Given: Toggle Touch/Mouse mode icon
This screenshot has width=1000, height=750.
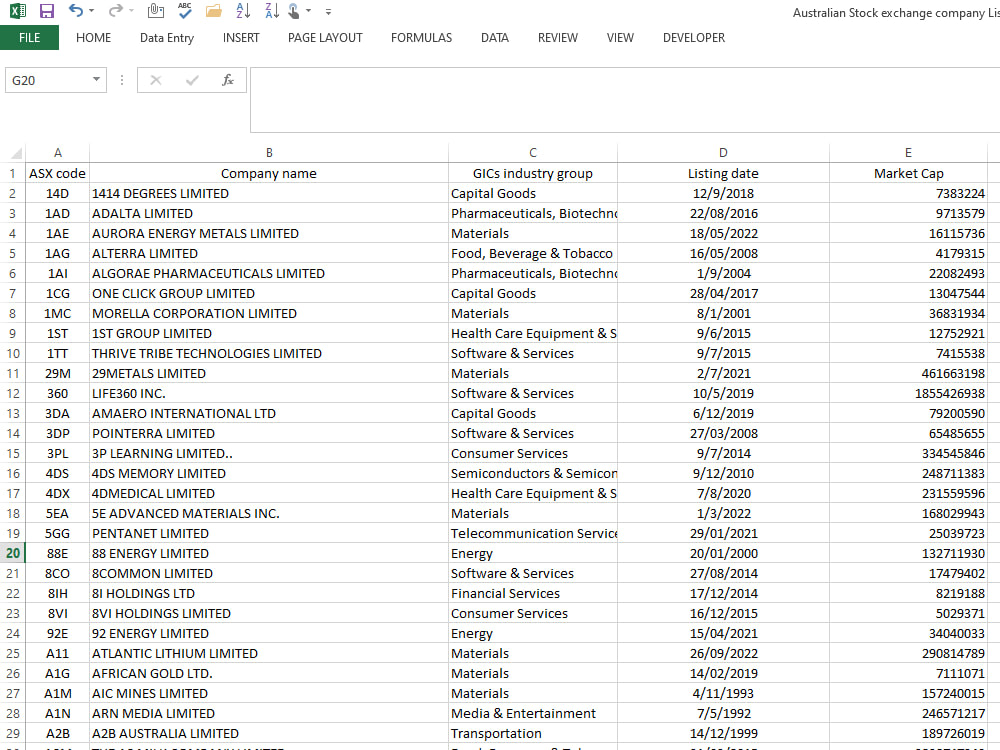Looking at the screenshot, I should (x=294, y=11).
